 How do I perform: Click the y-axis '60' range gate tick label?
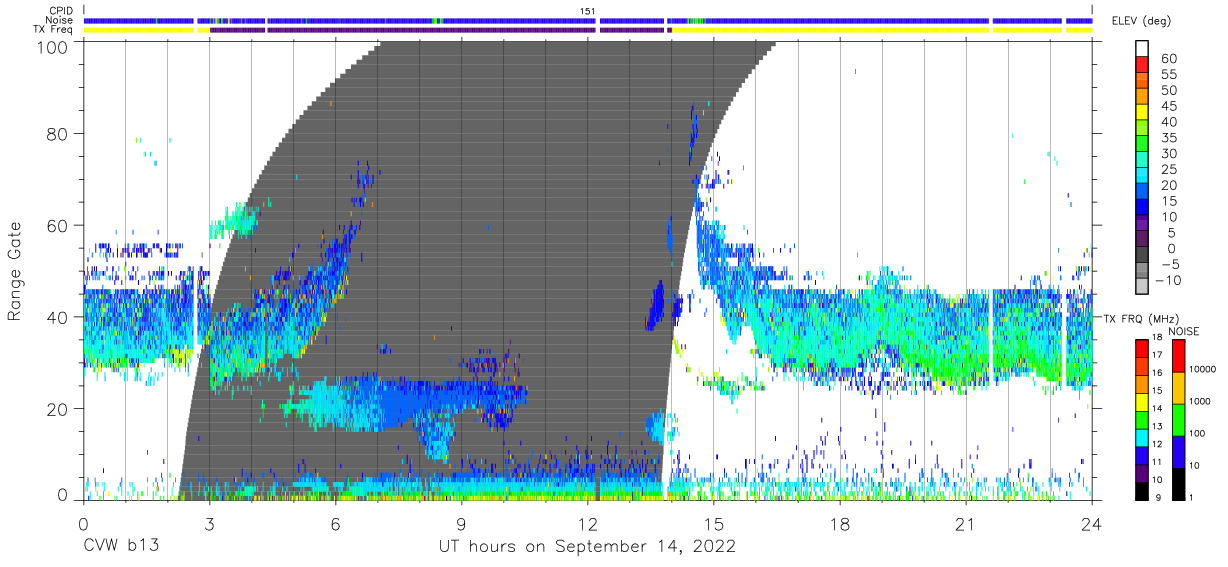coord(58,226)
